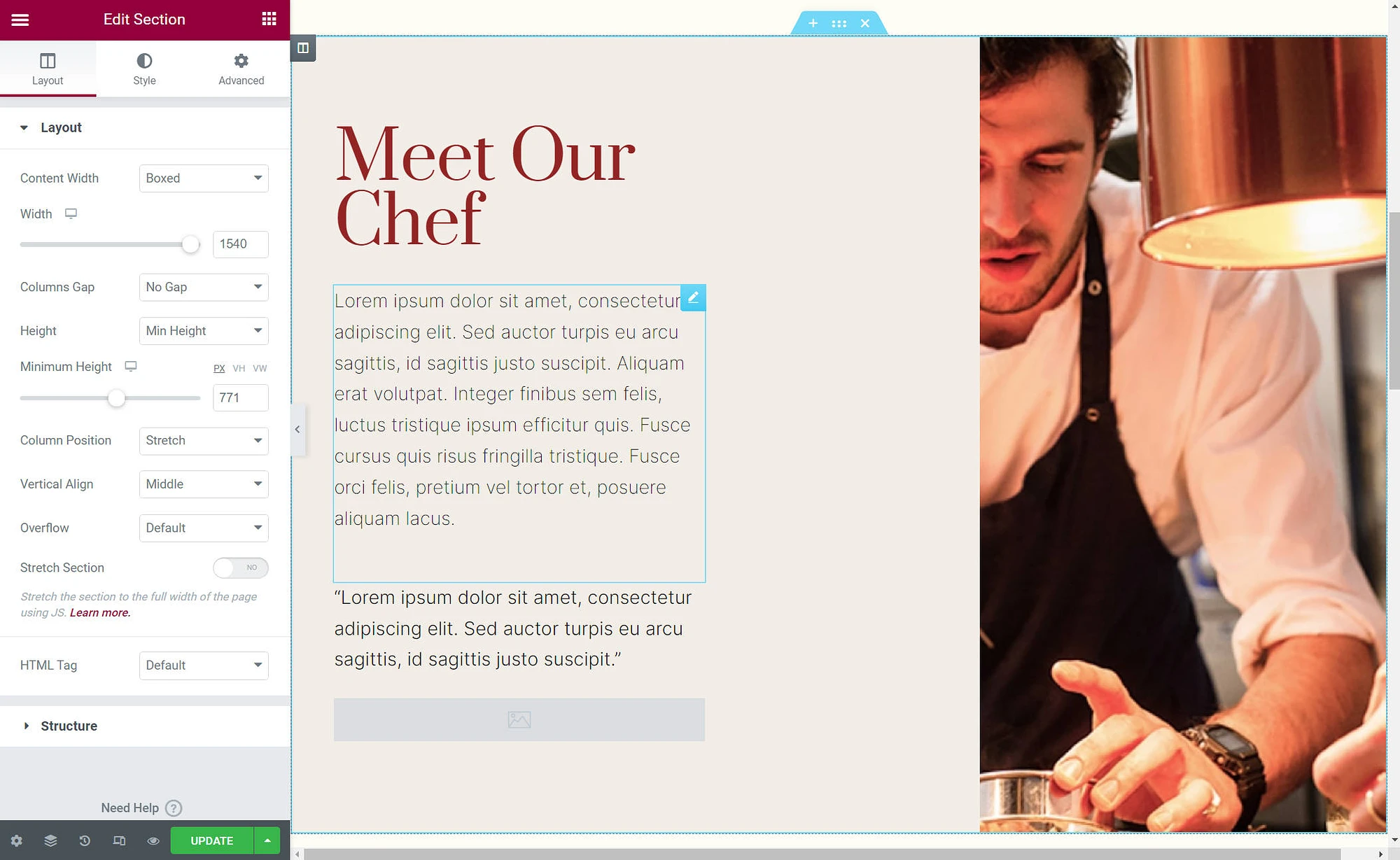Toggle Minimum Height responsive view
Image resolution: width=1400 pixels, height=860 pixels.
tap(131, 366)
